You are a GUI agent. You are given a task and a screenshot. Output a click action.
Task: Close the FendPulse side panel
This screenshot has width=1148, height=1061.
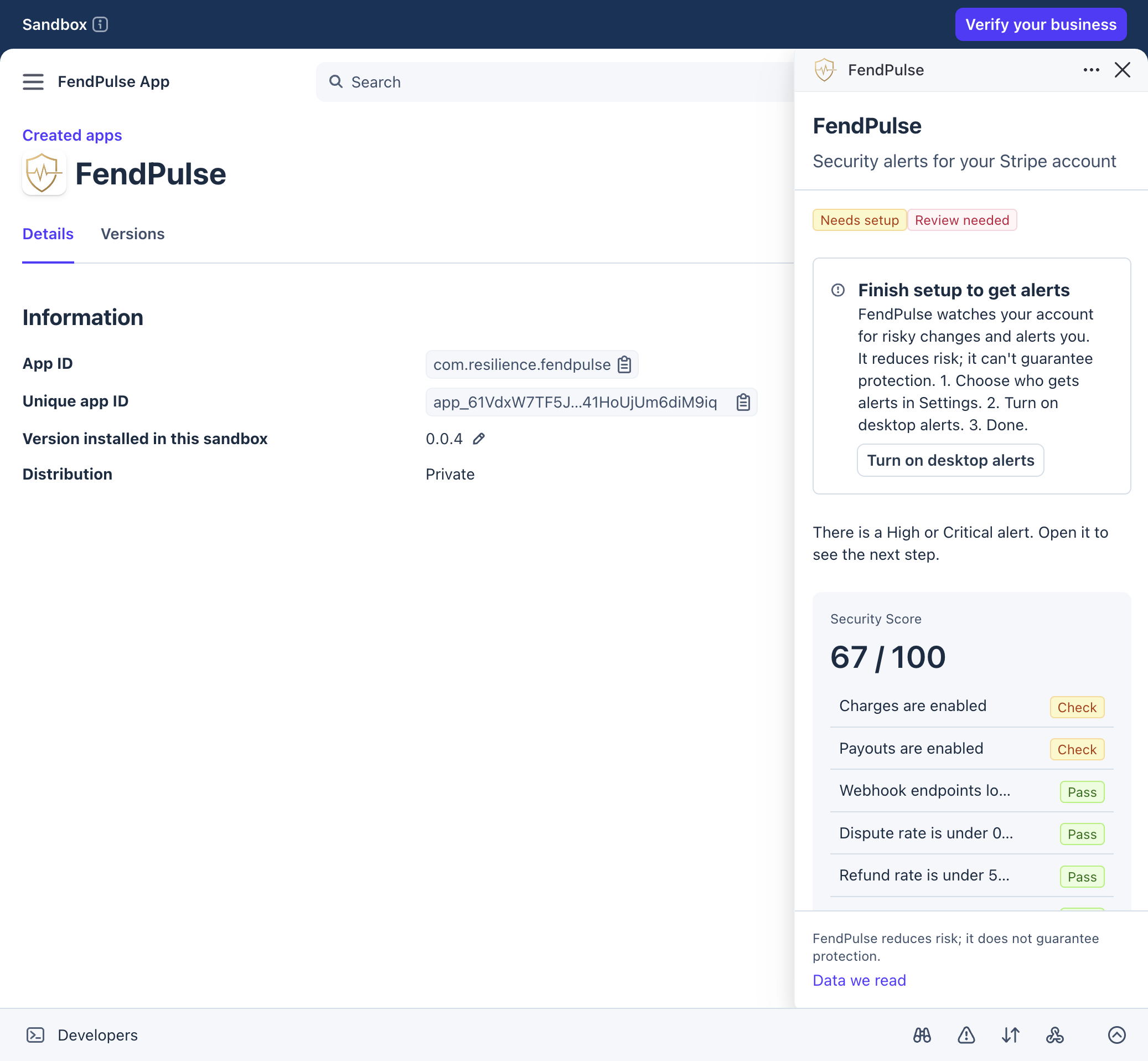1122,70
